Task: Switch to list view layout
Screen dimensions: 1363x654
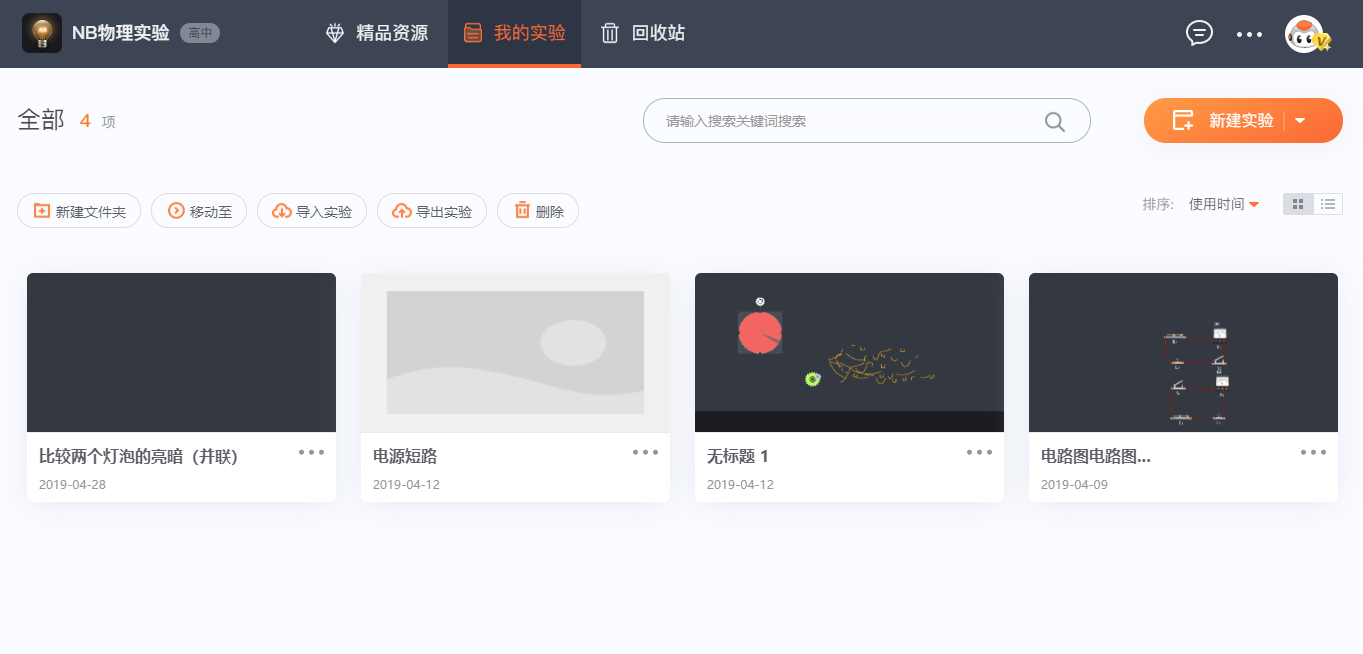Action: click(x=1328, y=204)
